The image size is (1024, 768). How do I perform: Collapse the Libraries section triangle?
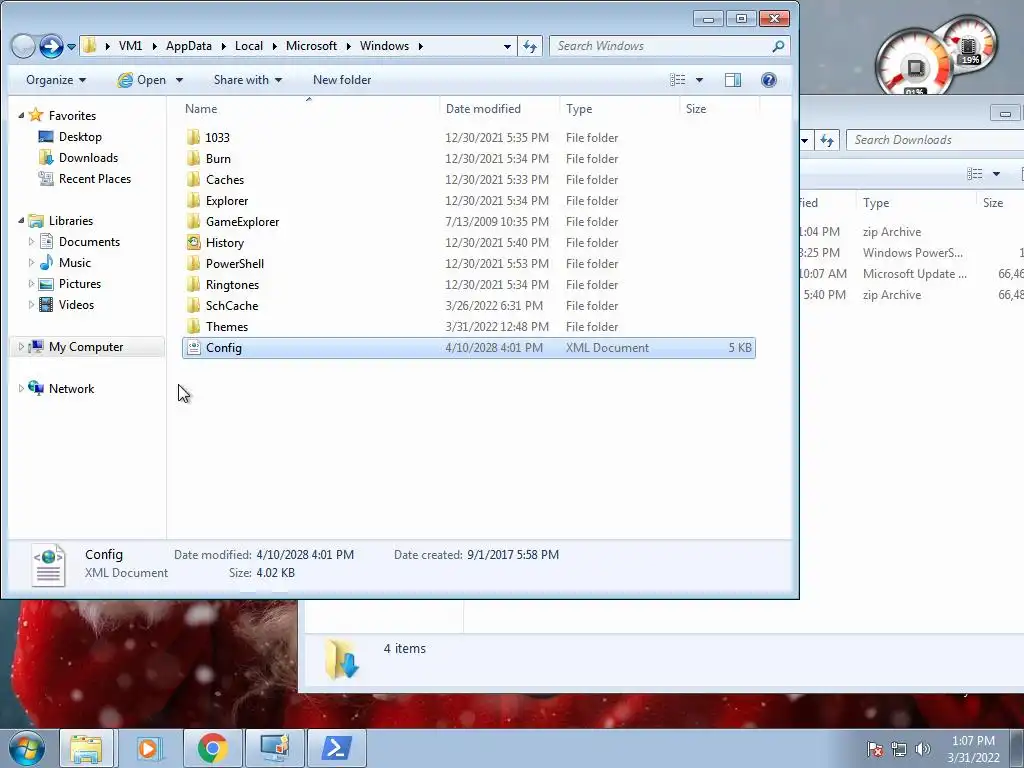point(21,220)
